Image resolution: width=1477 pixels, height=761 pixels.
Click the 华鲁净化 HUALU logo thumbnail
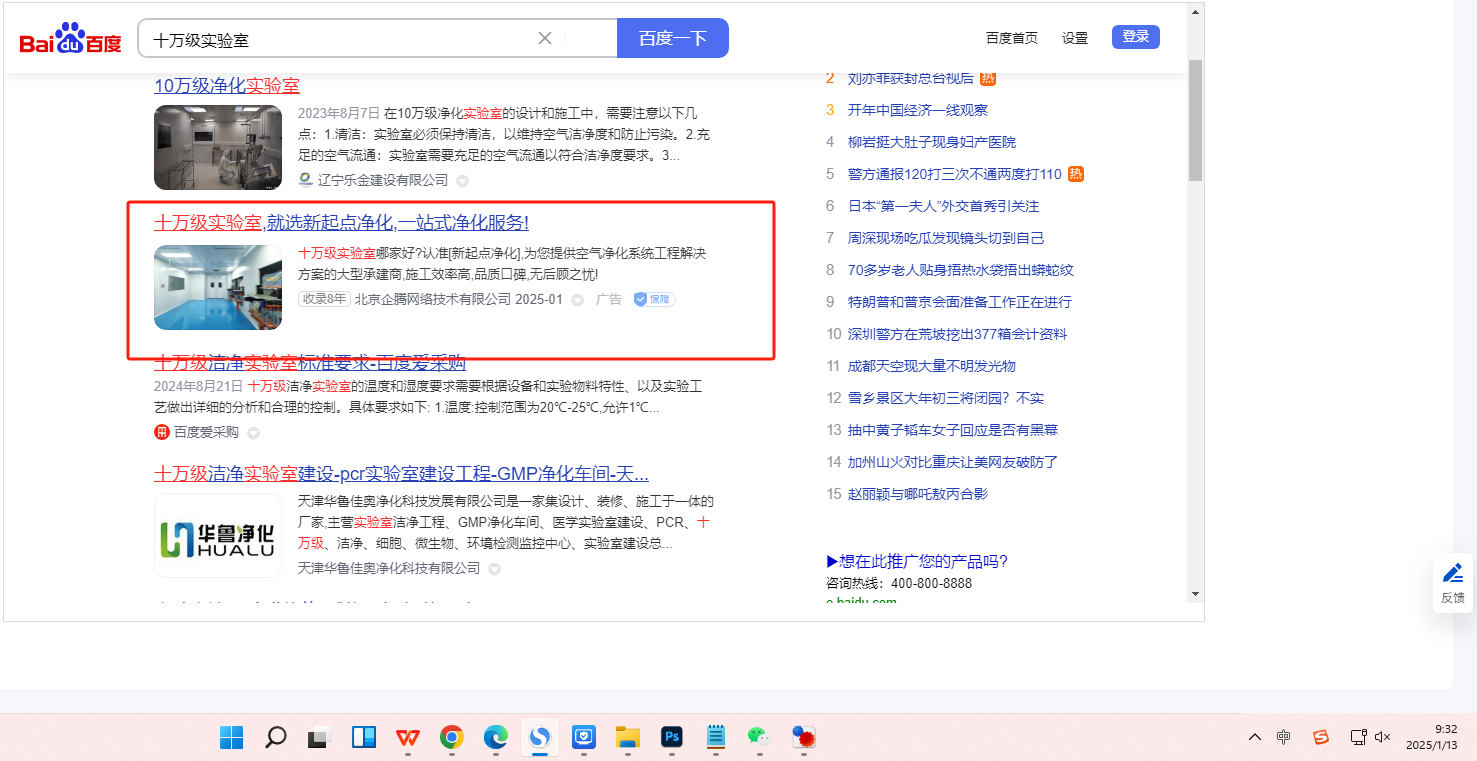point(218,535)
